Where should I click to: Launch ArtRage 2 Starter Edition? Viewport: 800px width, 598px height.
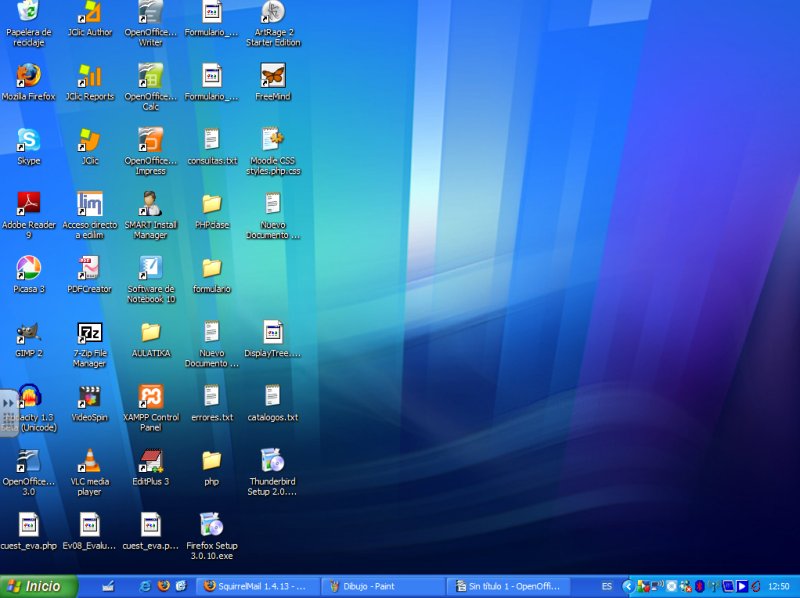tap(273, 14)
